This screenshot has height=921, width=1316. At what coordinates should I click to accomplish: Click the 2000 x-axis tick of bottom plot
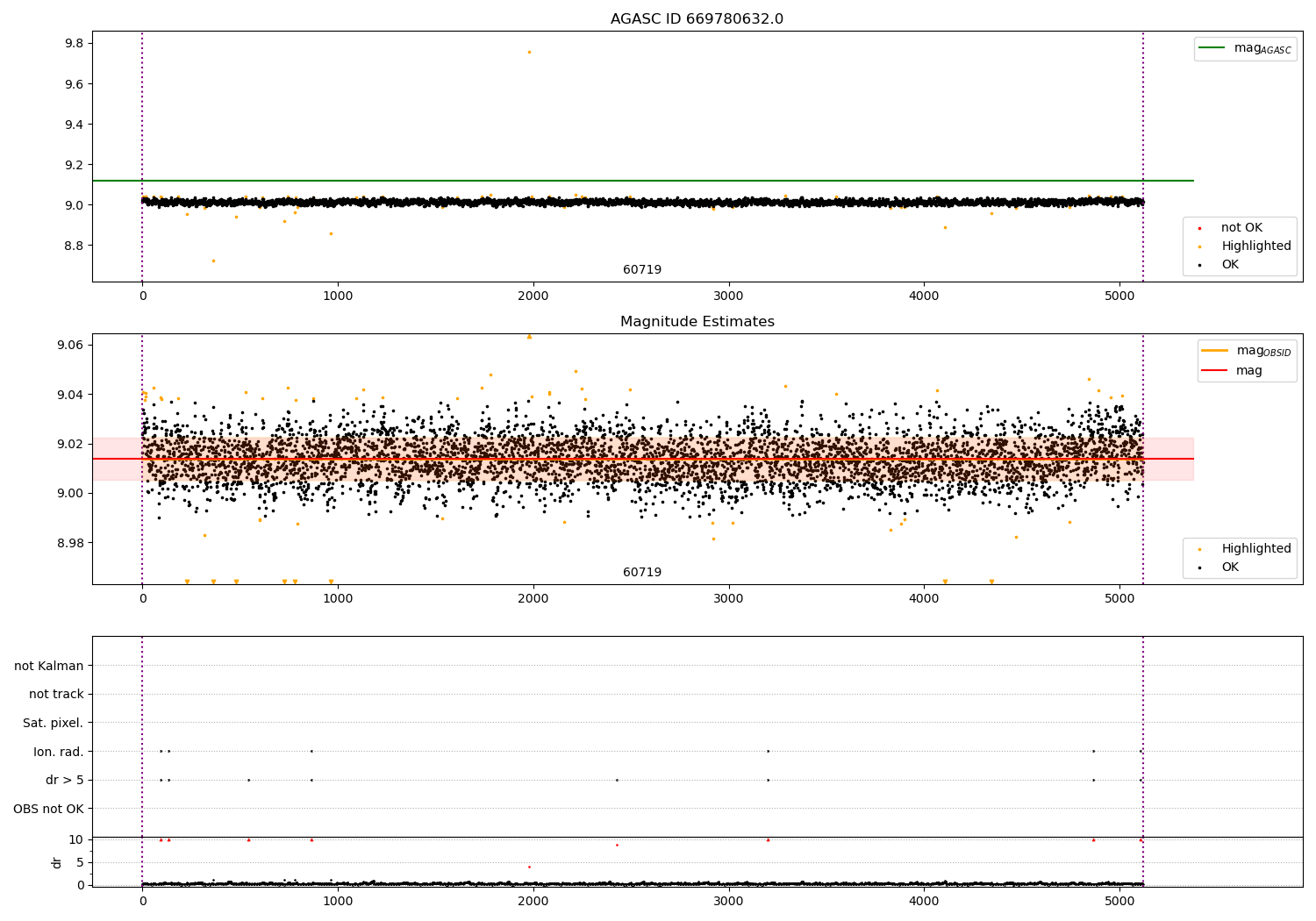[533, 901]
